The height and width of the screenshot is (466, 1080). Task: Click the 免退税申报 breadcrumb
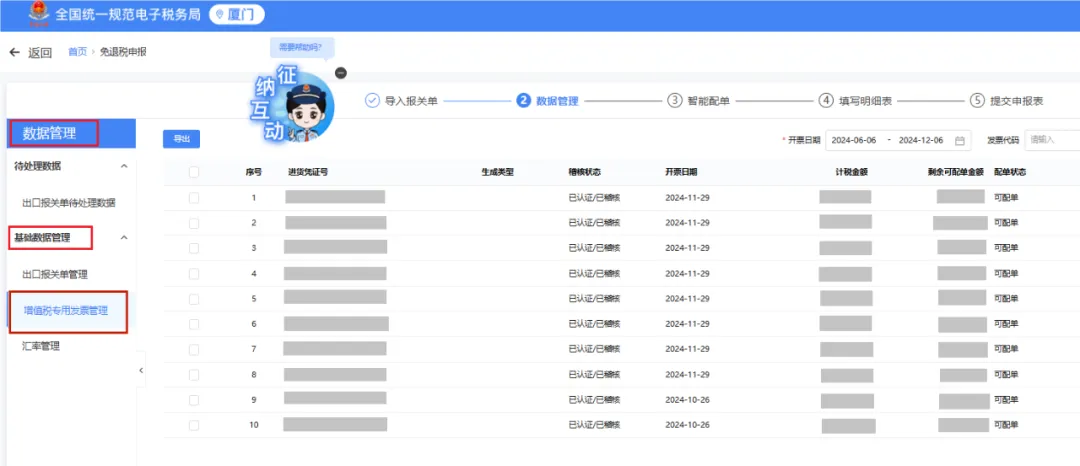click(x=123, y=52)
